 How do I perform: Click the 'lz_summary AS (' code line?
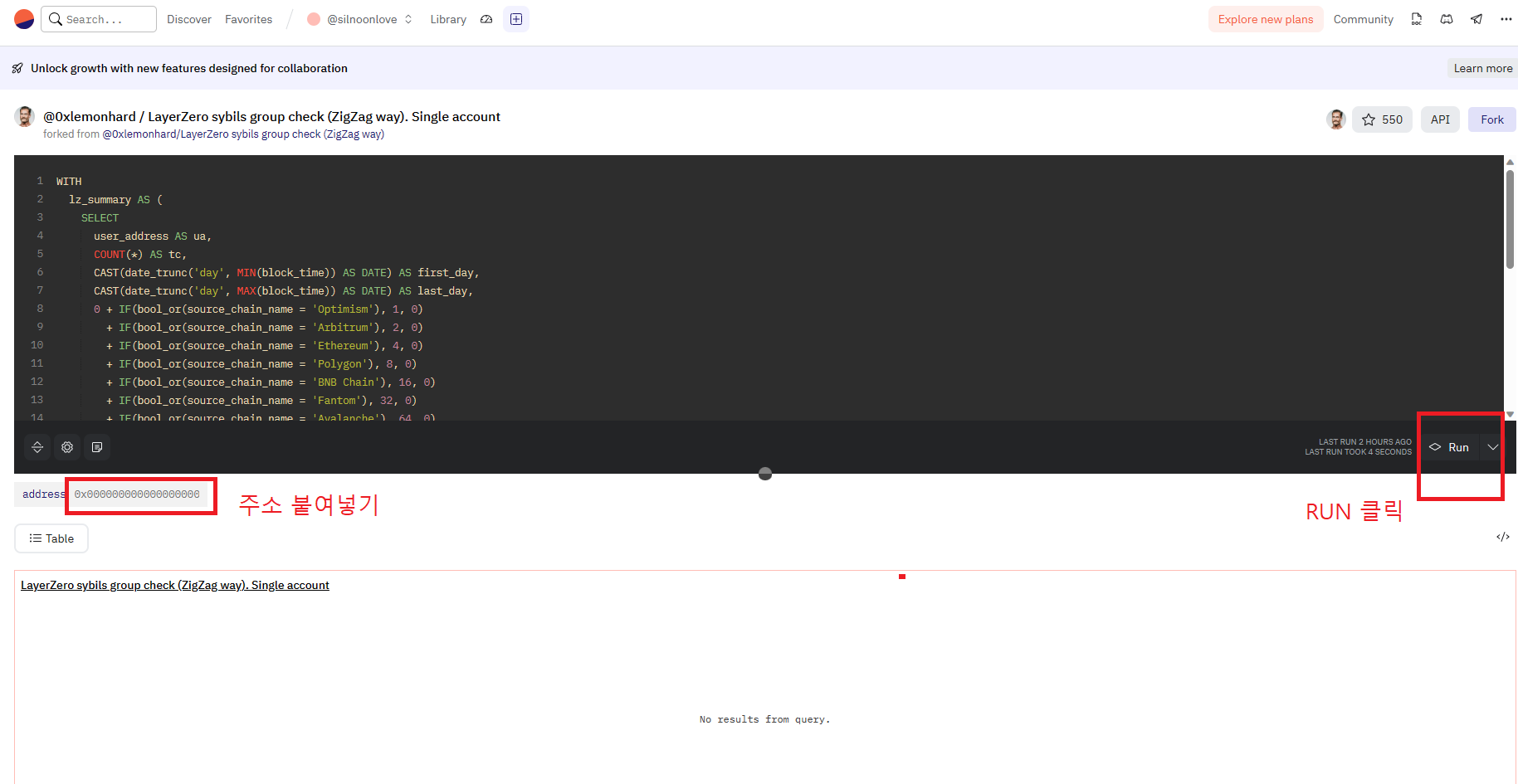(x=115, y=200)
